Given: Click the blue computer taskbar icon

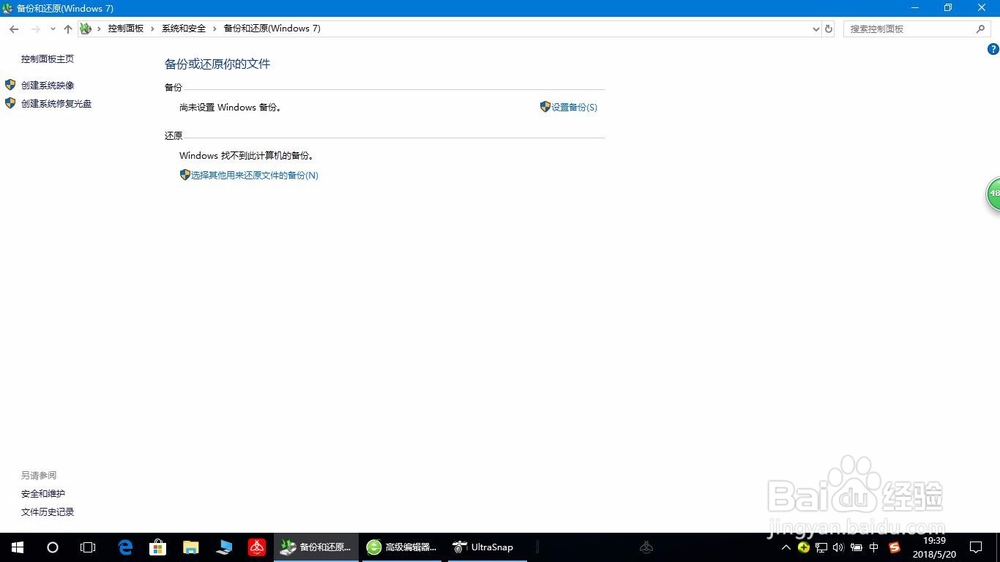Looking at the screenshot, I should (x=224, y=547).
